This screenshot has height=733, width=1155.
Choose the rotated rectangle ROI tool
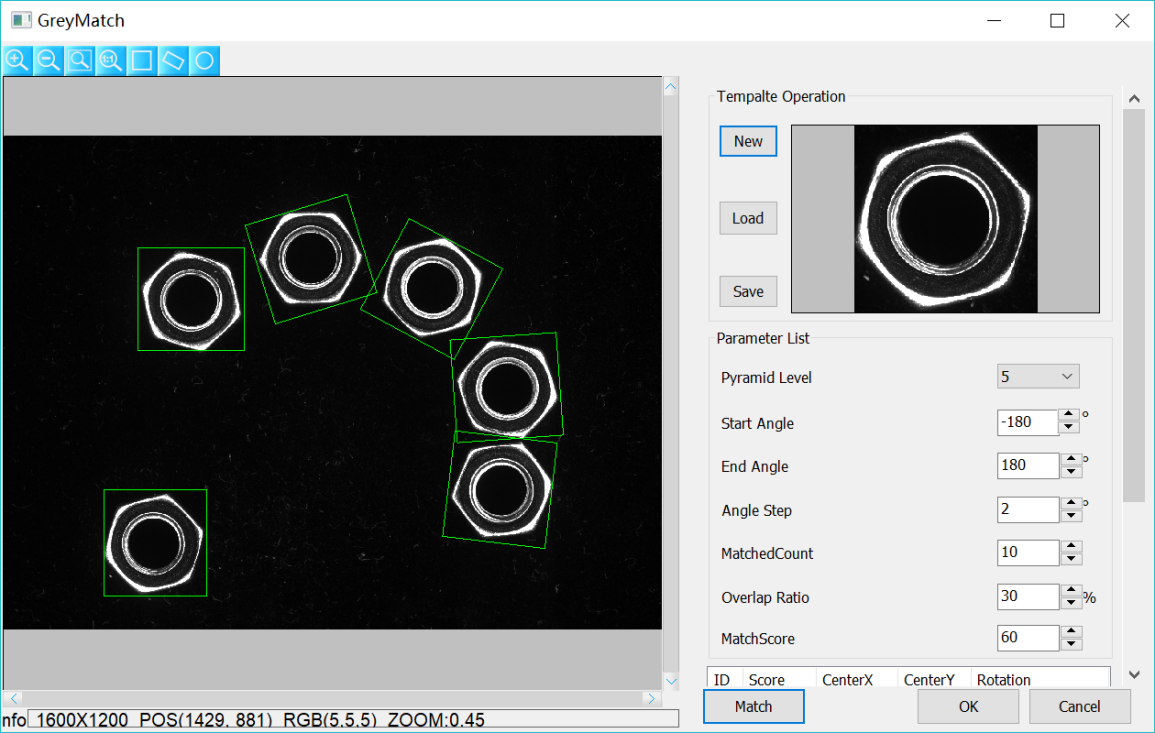pos(173,61)
